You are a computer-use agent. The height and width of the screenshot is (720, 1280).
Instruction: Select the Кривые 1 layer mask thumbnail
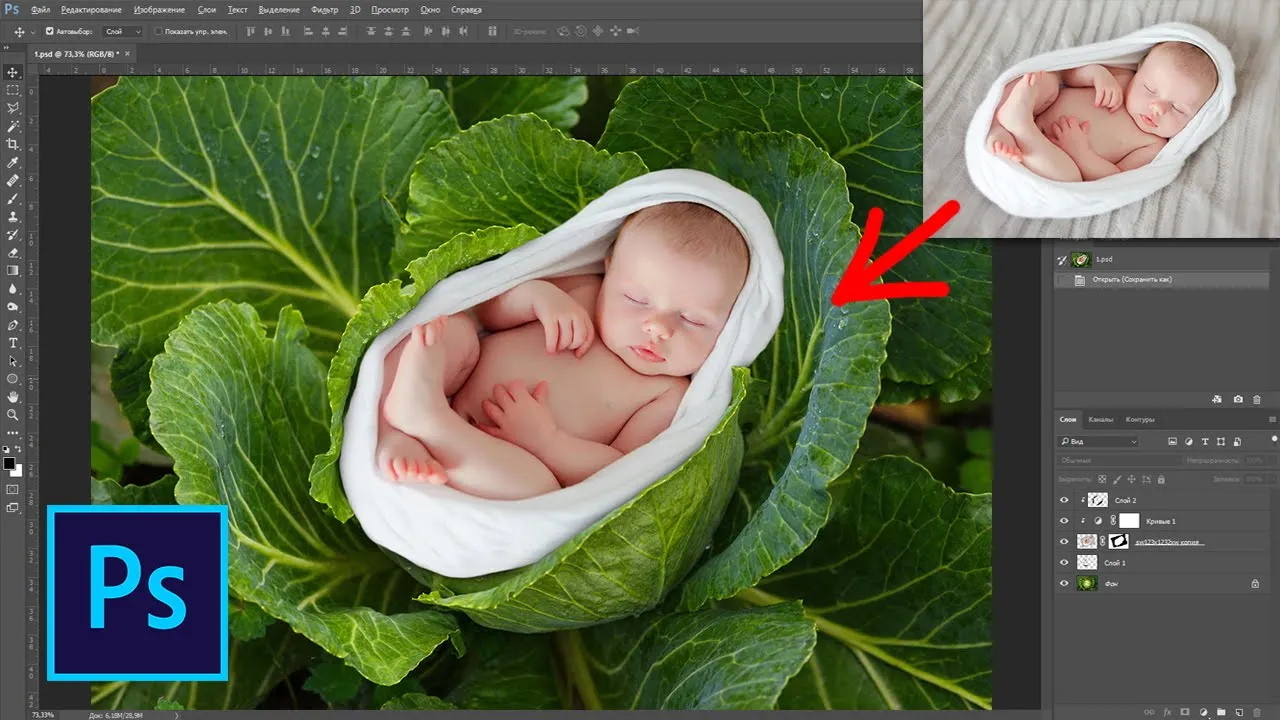click(x=1129, y=520)
